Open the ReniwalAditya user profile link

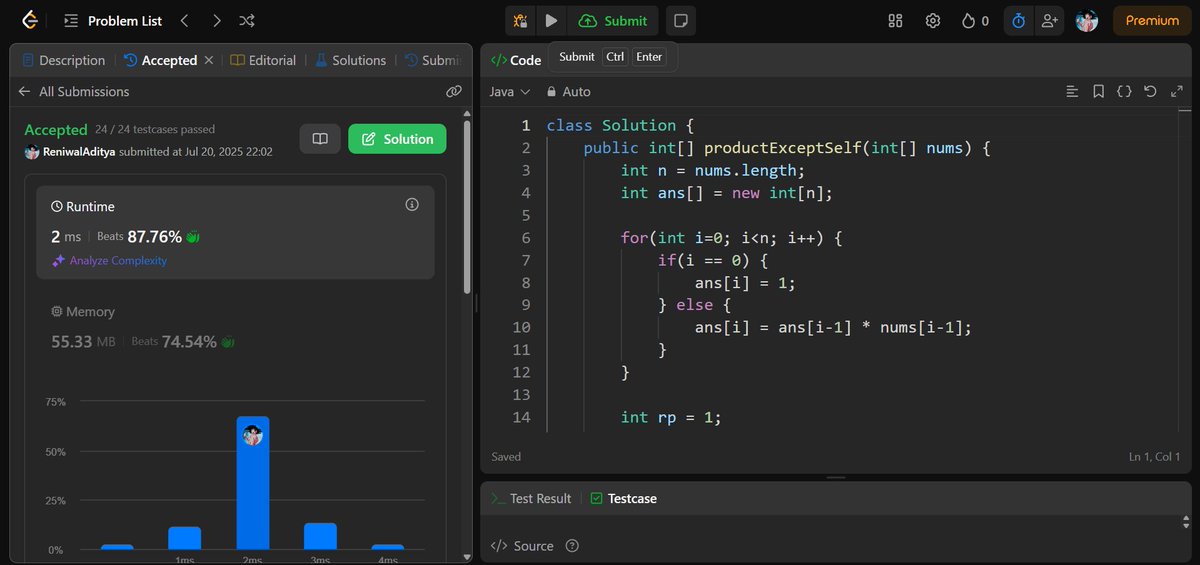(x=78, y=151)
